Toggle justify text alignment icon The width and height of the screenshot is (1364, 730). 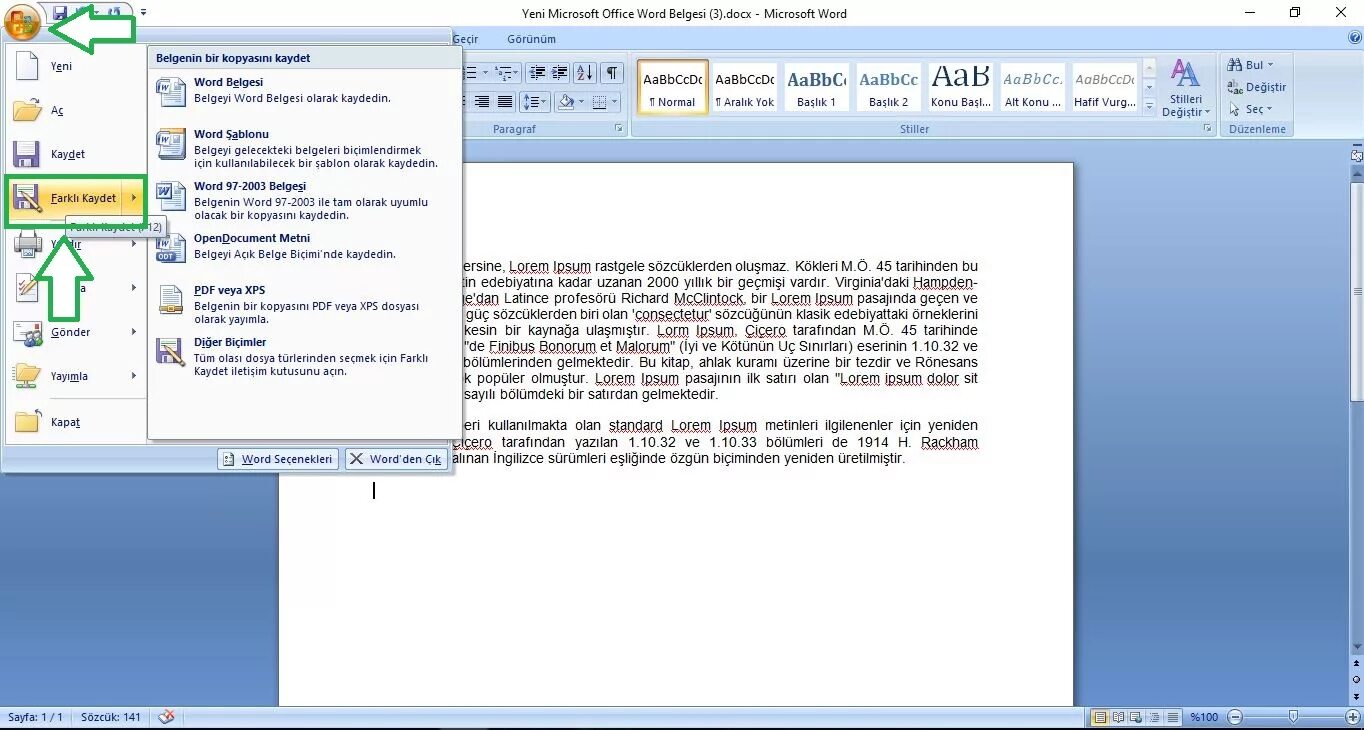click(505, 101)
